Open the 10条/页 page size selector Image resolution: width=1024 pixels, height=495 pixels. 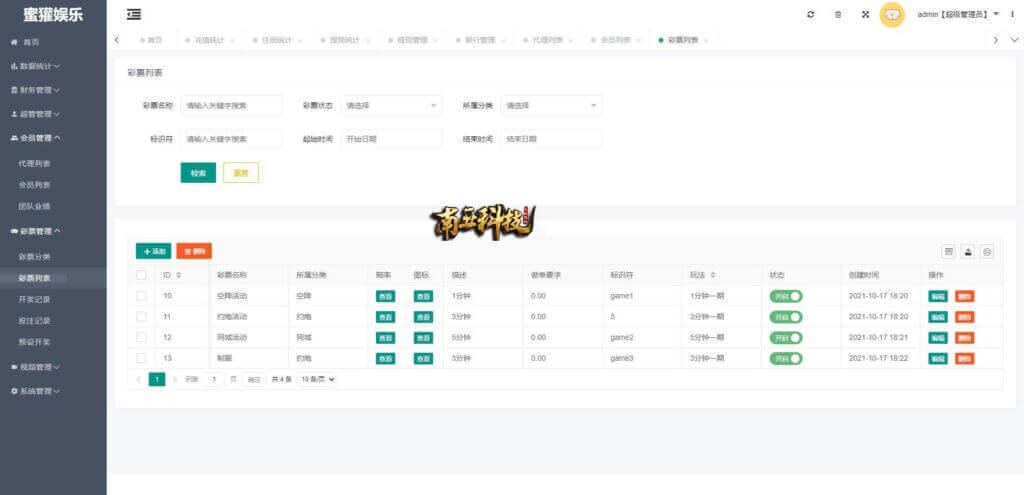(x=318, y=379)
